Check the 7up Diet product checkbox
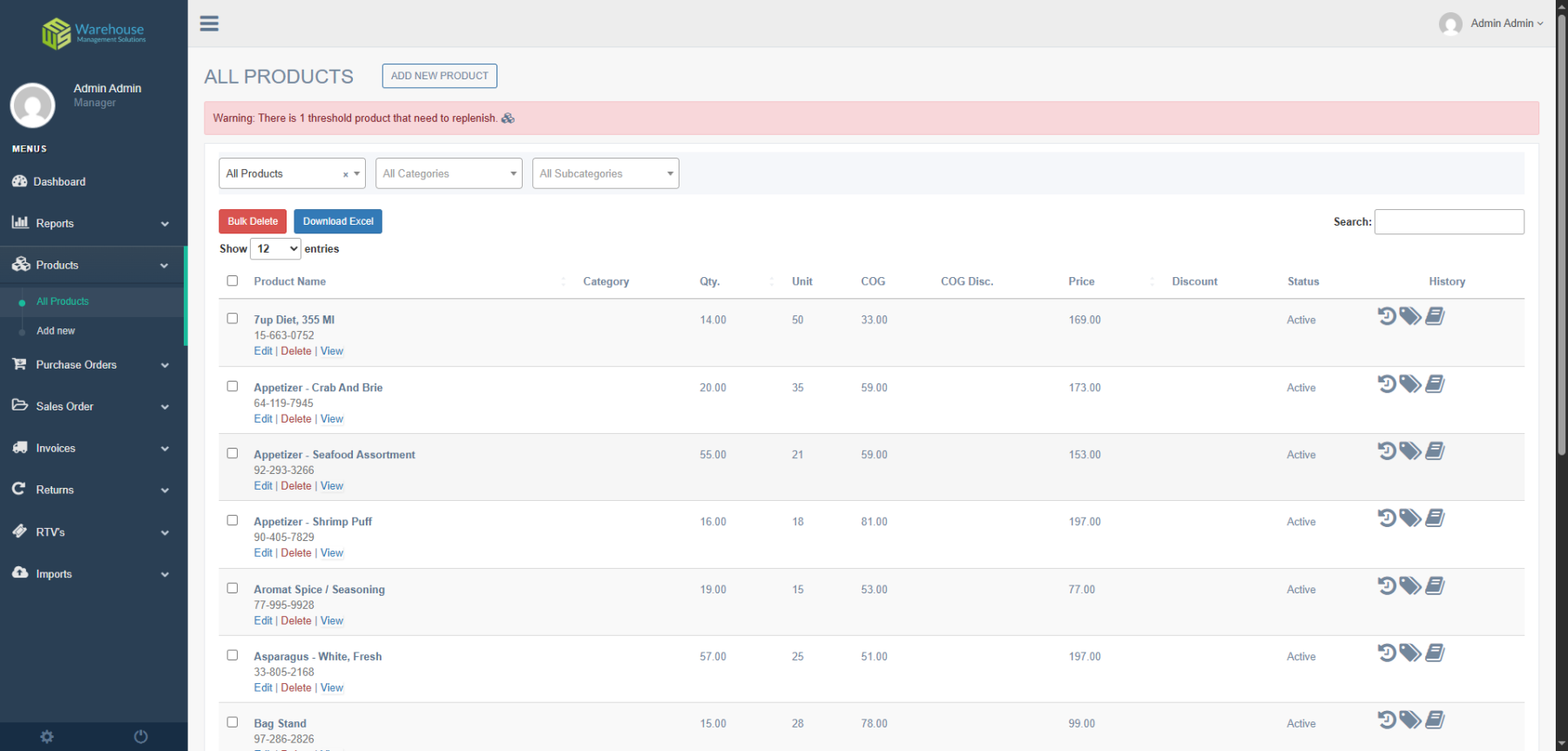 click(x=233, y=319)
